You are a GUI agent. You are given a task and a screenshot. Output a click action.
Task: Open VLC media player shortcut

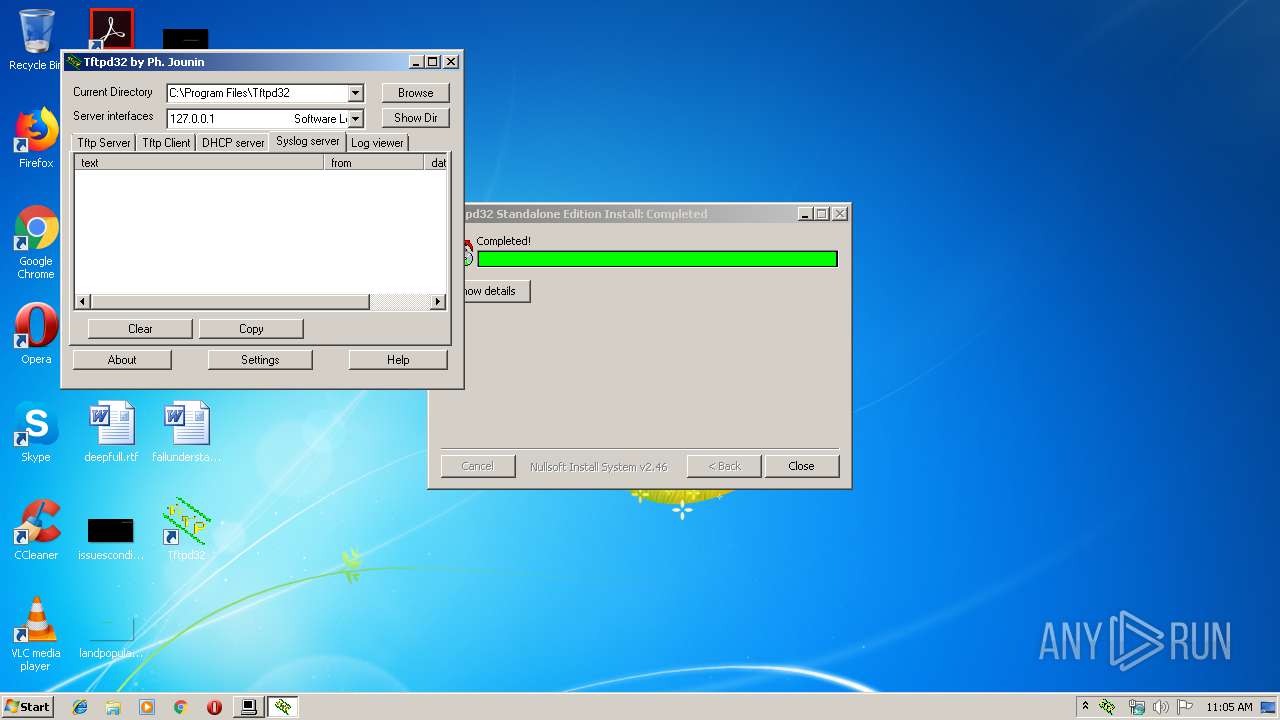[36, 633]
